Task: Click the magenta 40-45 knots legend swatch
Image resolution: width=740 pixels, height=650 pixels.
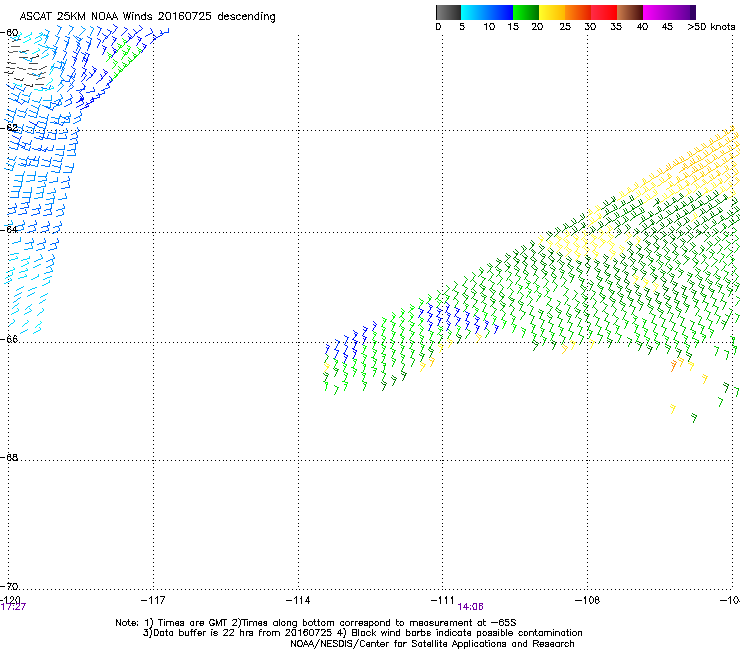Action: (656, 12)
